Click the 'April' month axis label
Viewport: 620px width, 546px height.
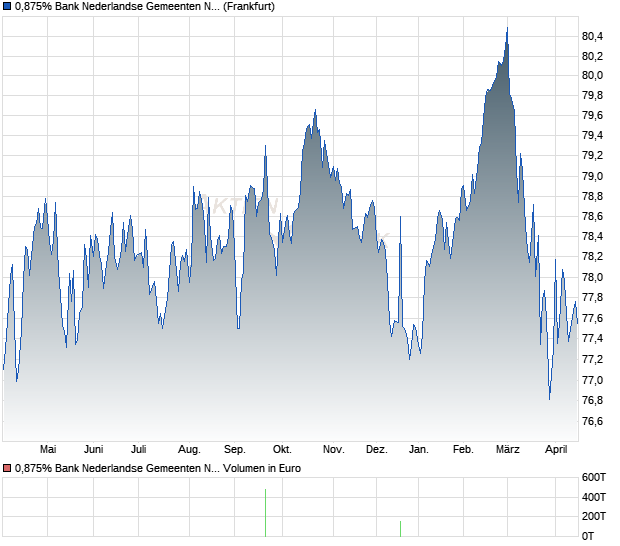tap(556, 450)
